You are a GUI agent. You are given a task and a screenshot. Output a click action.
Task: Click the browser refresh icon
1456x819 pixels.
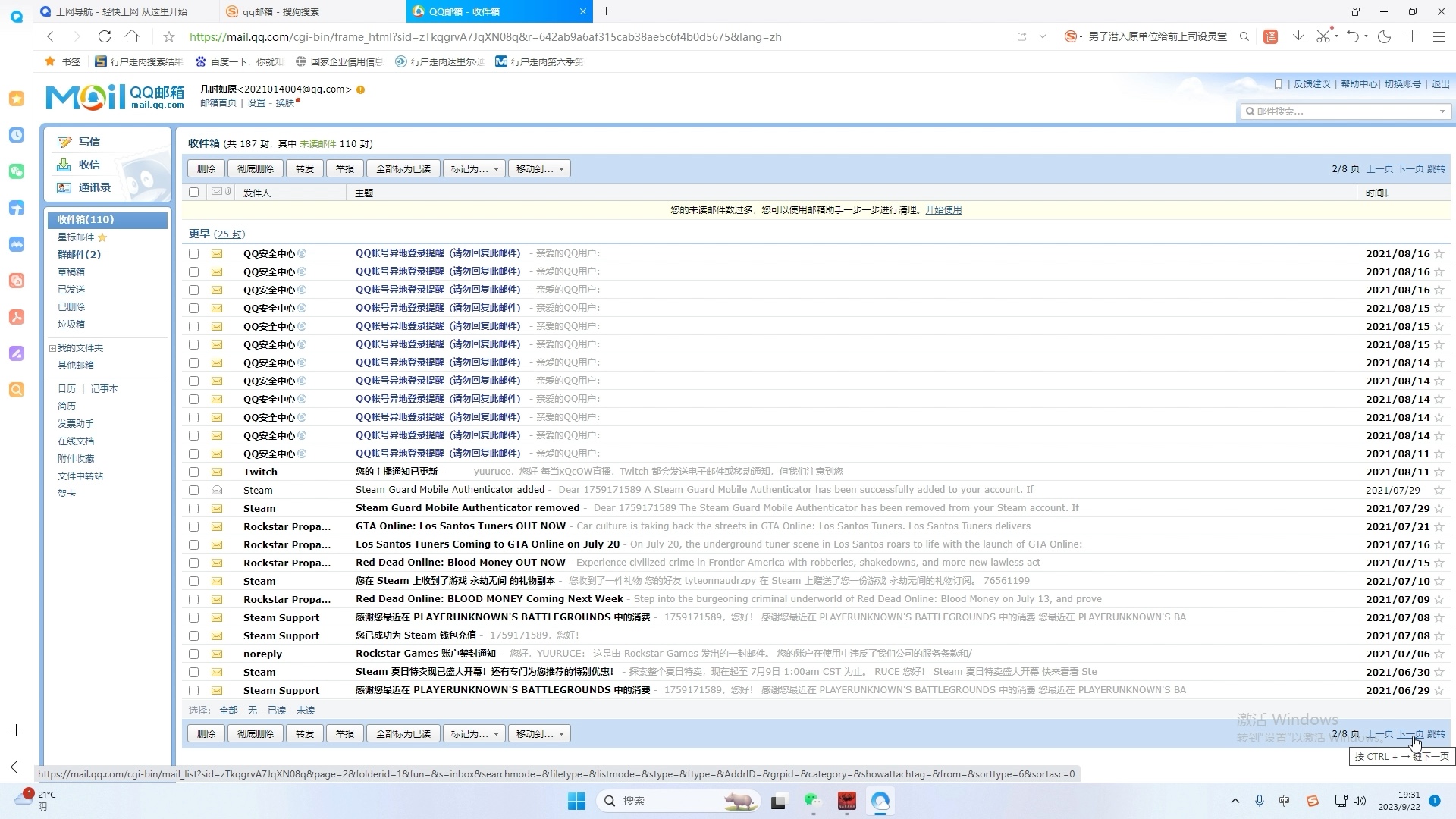click(105, 36)
